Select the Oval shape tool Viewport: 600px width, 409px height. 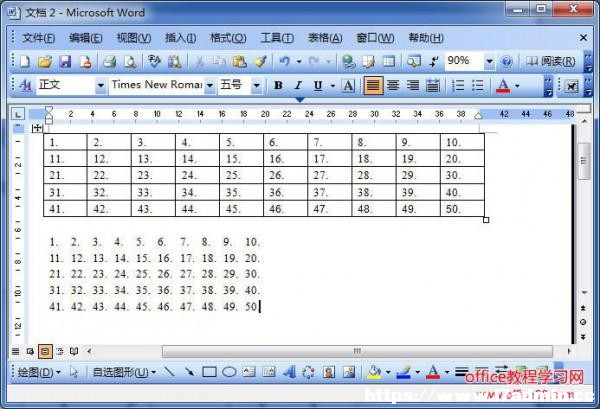point(229,372)
